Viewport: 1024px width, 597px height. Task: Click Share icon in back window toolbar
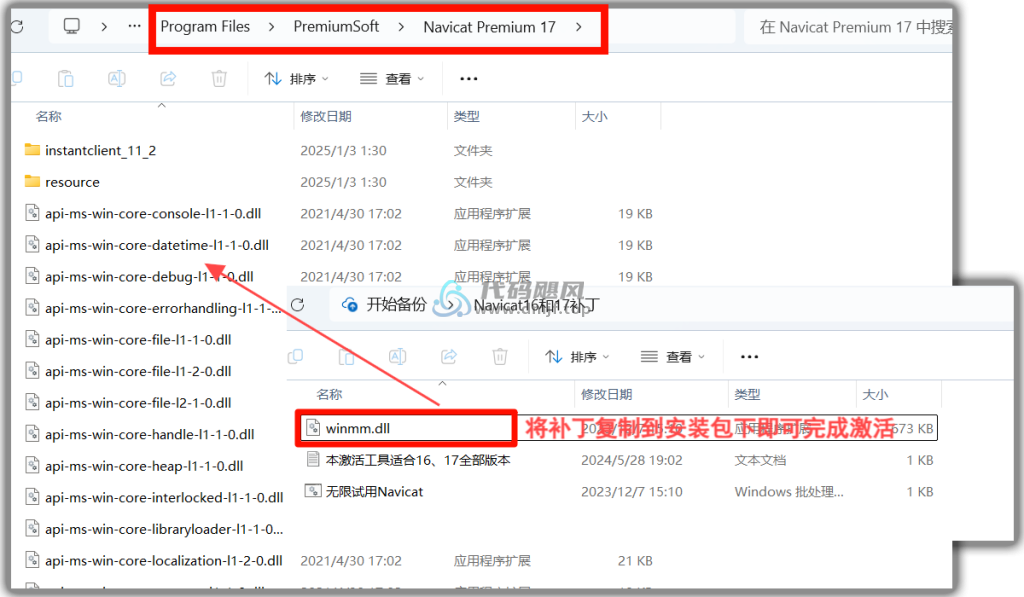pyautogui.click(x=168, y=78)
